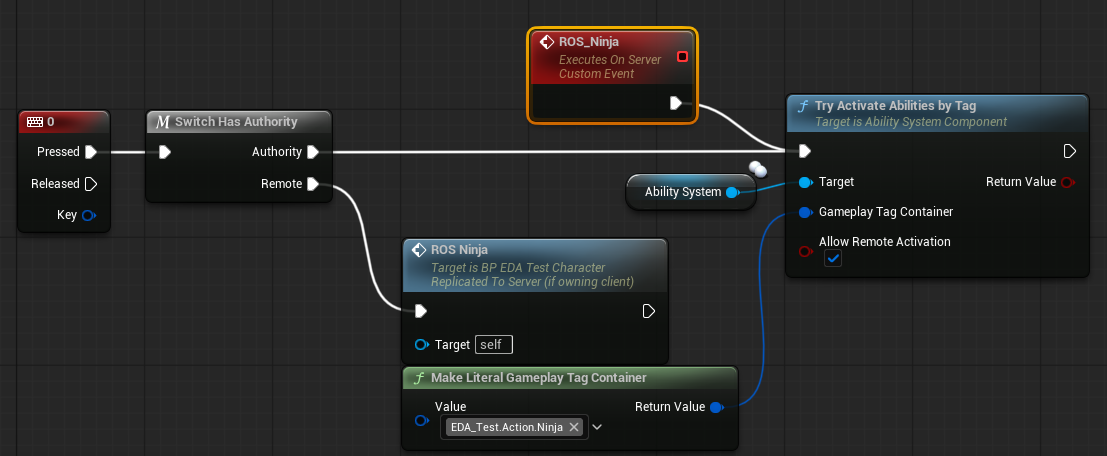Screen dimensions: 1107x456
Task: Toggle the Allow Remote Activation checkbox
Action: tap(832, 259)
